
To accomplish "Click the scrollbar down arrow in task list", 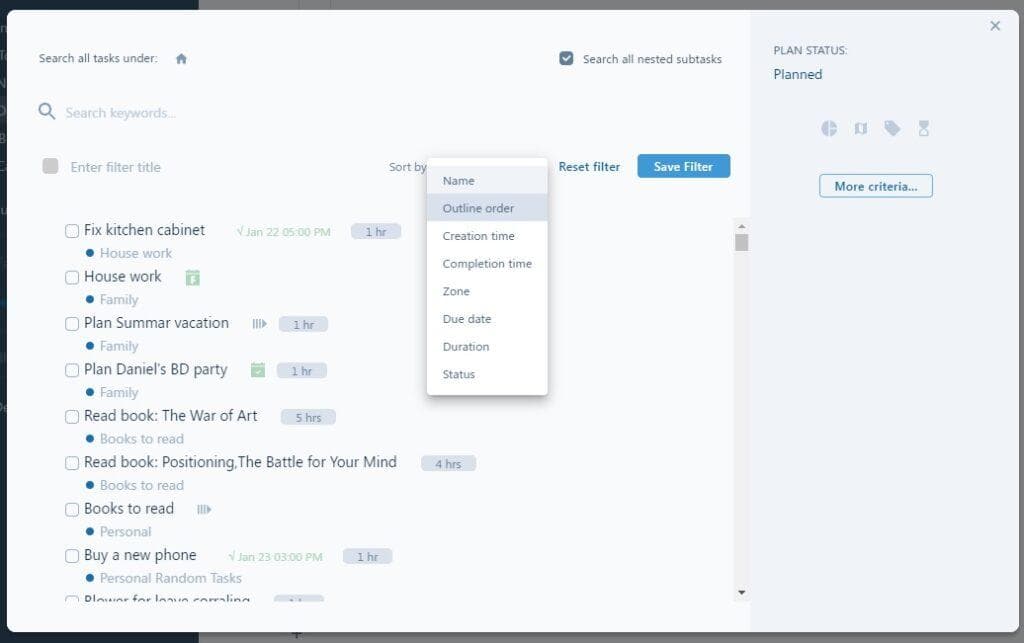I will tap(741, 592).
